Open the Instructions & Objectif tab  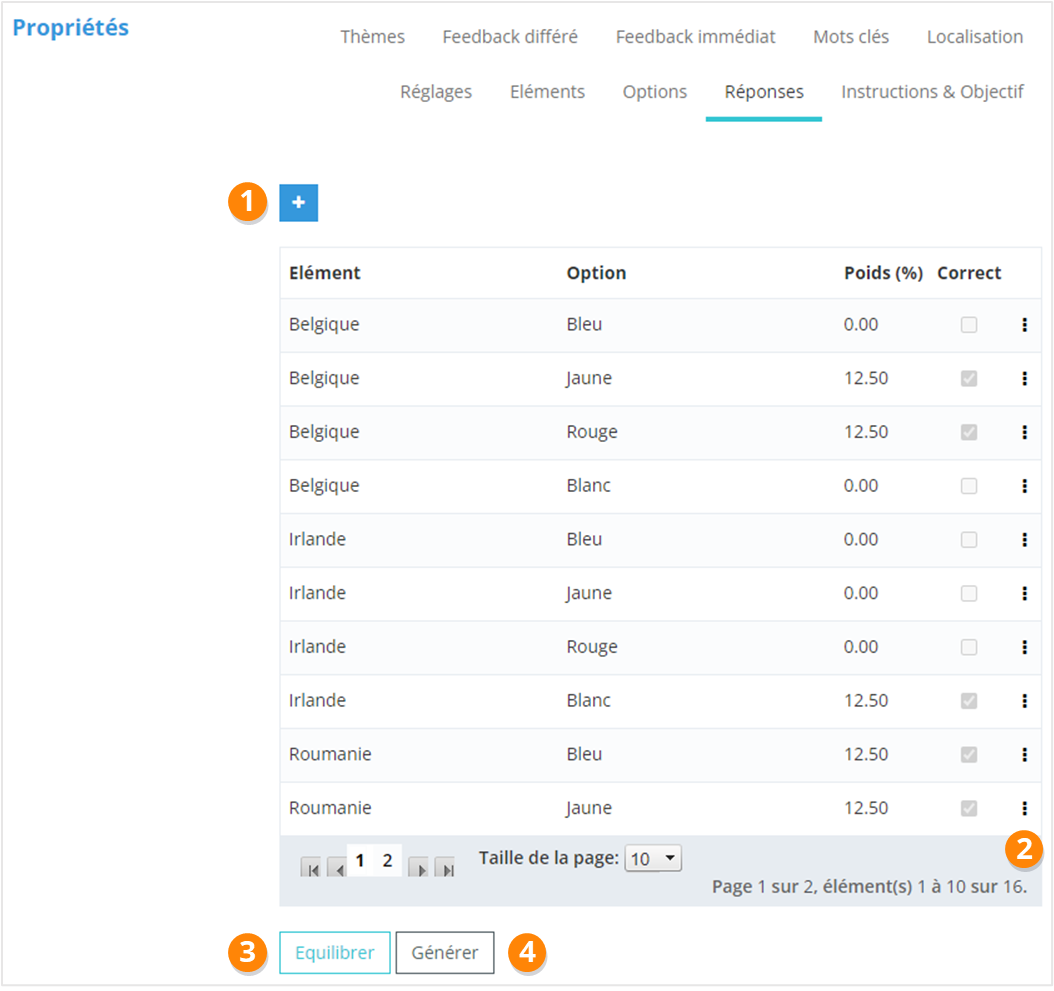932,92
